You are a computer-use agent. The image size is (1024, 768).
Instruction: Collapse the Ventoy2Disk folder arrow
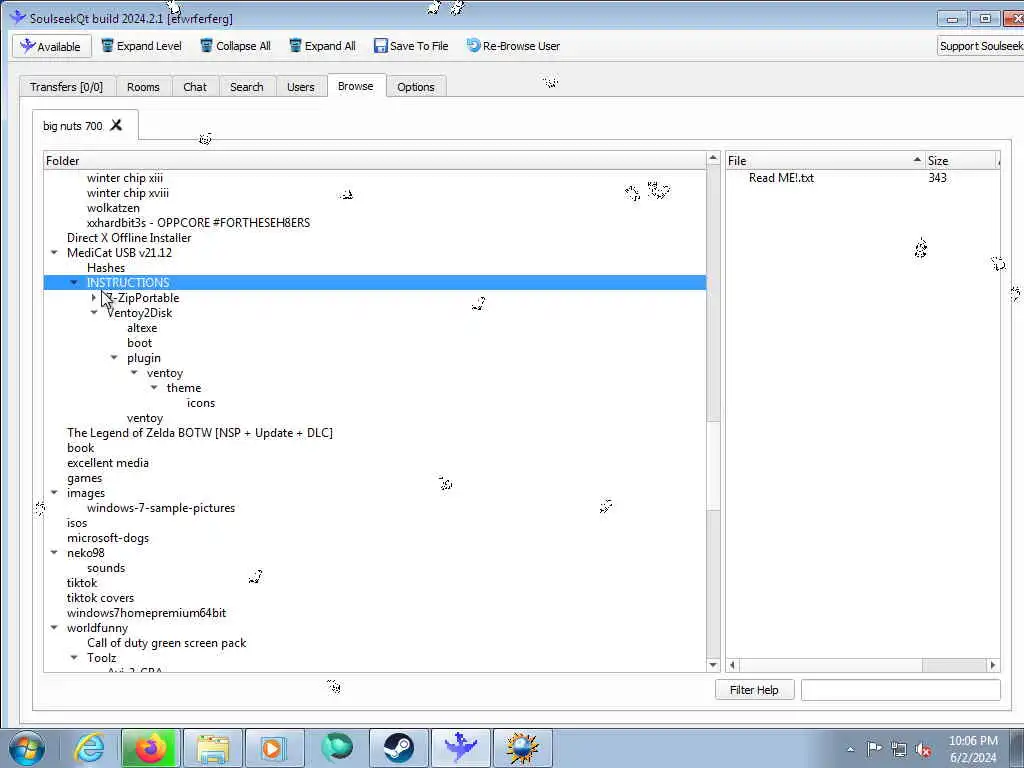(x=94, y=313)
